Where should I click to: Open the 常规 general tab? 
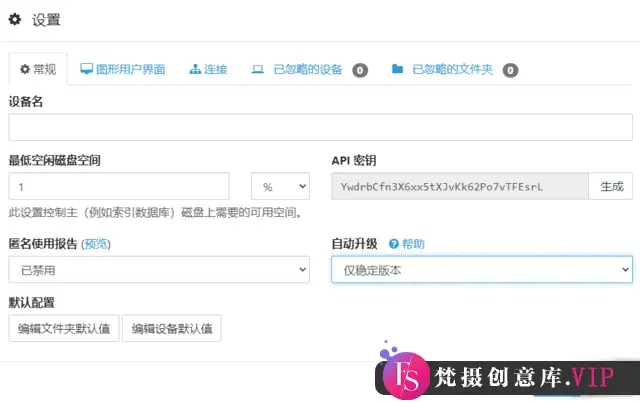tap(38, 69)
